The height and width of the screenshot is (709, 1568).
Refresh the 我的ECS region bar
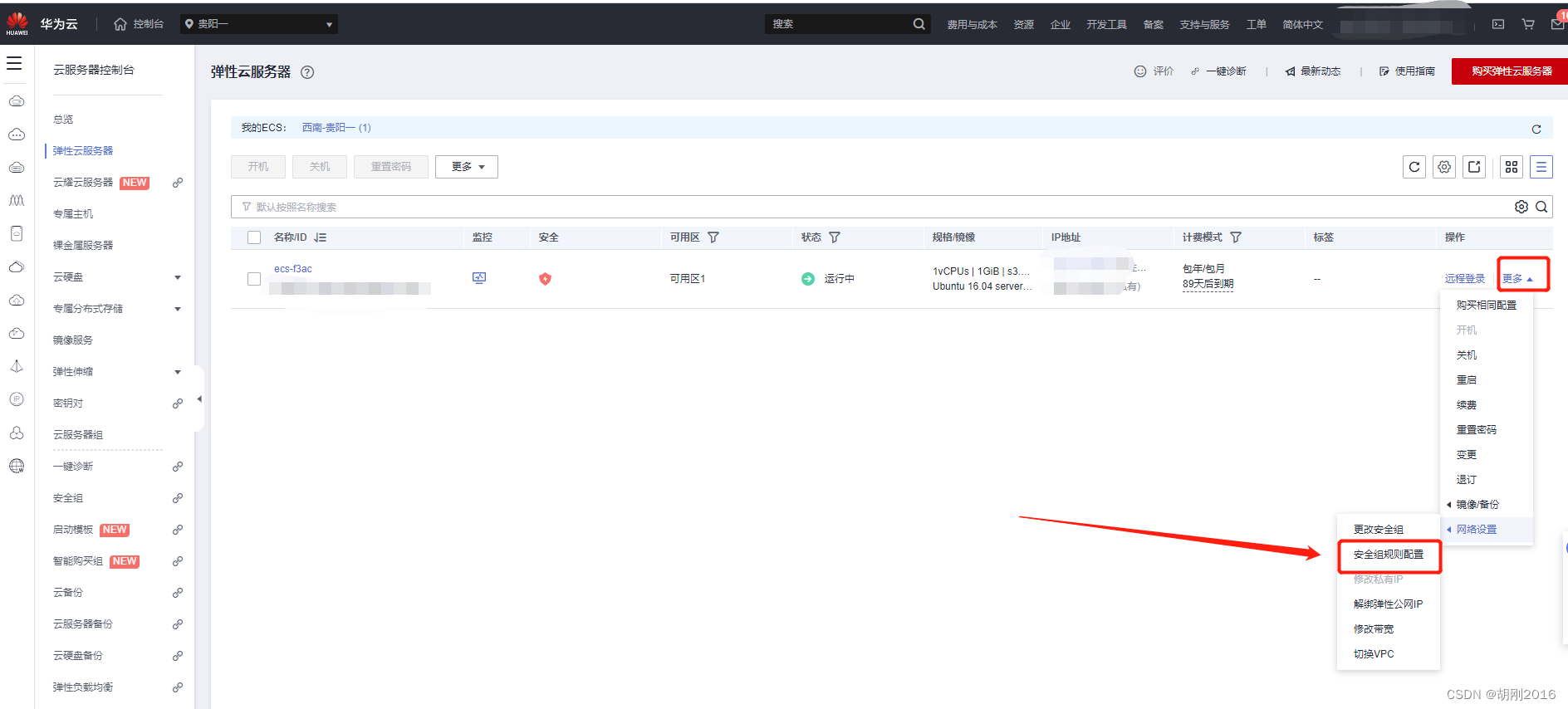coord(1536,129)
